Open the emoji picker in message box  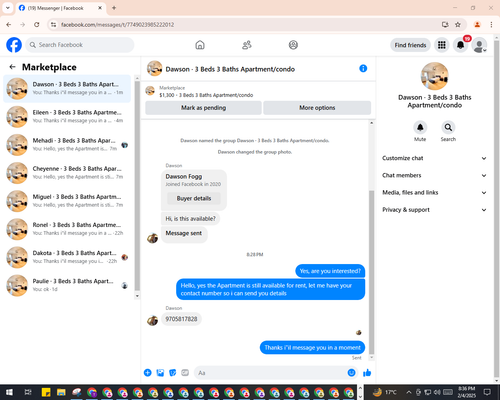click(351, 373)
